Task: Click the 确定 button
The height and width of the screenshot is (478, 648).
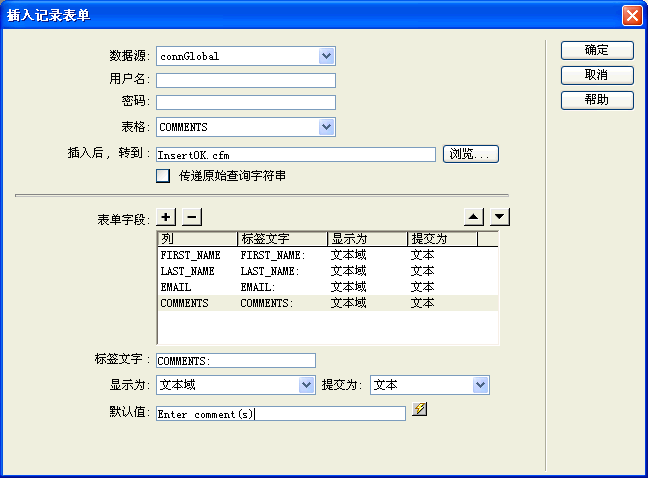Action: tap(596, 50)
